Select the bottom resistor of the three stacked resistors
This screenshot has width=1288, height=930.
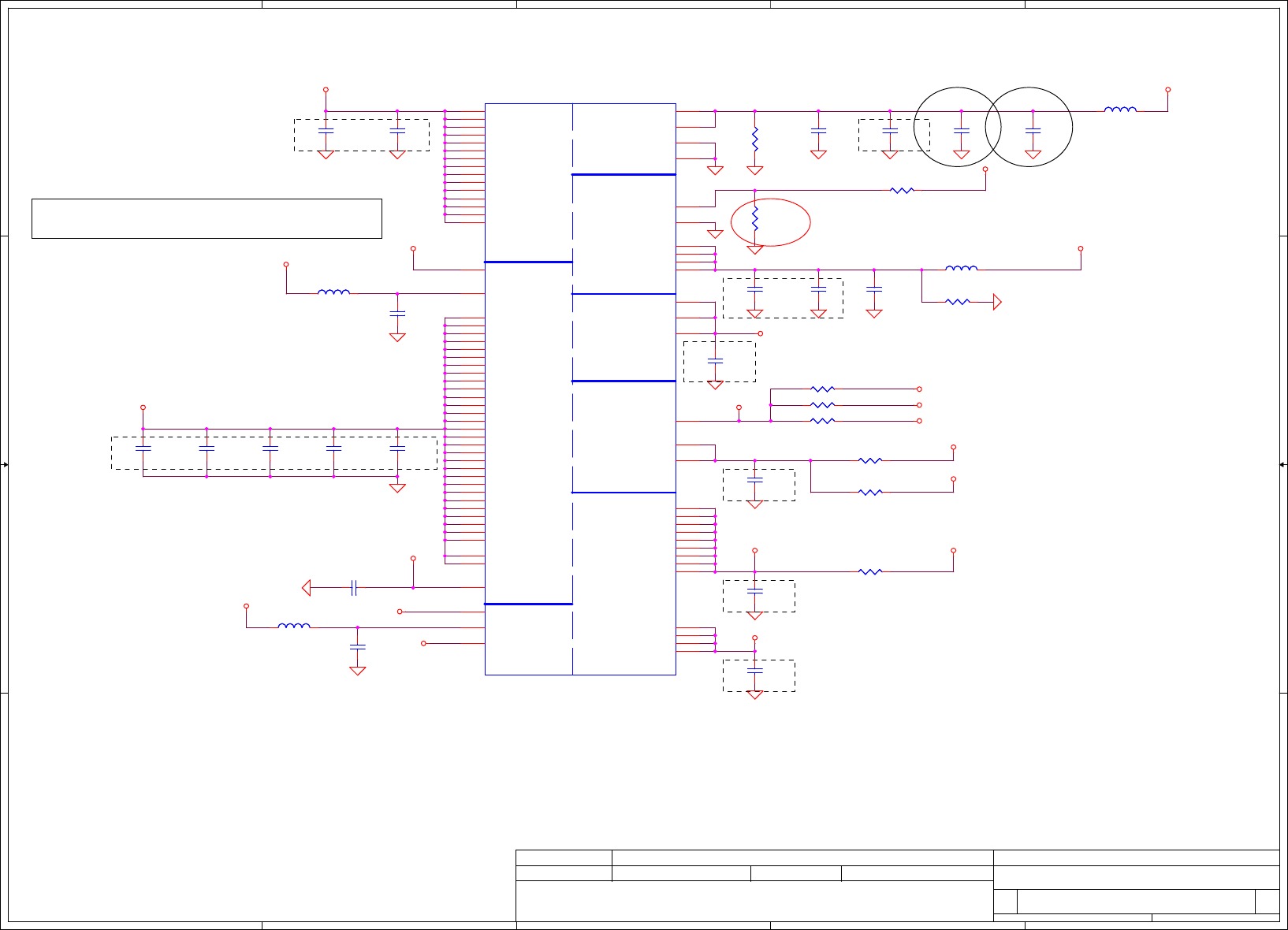pos(822,421)
